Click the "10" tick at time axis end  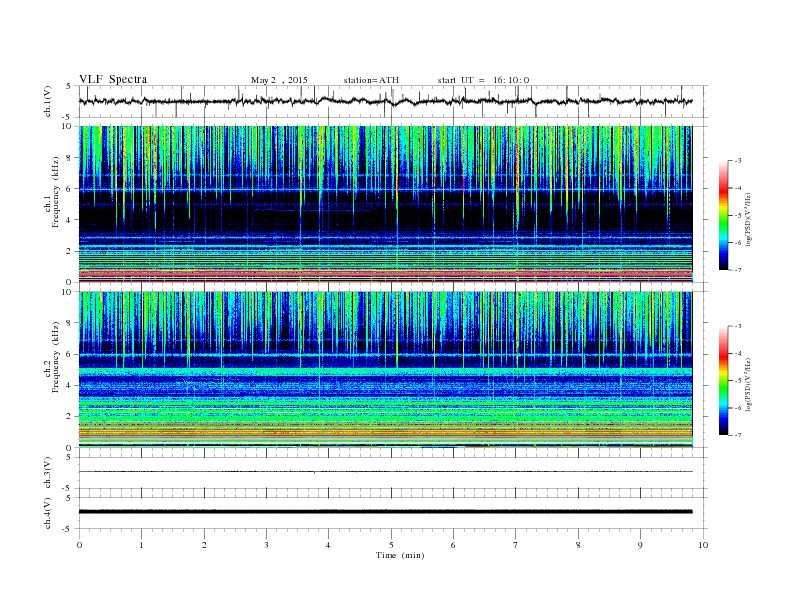(x=703, y=545)
